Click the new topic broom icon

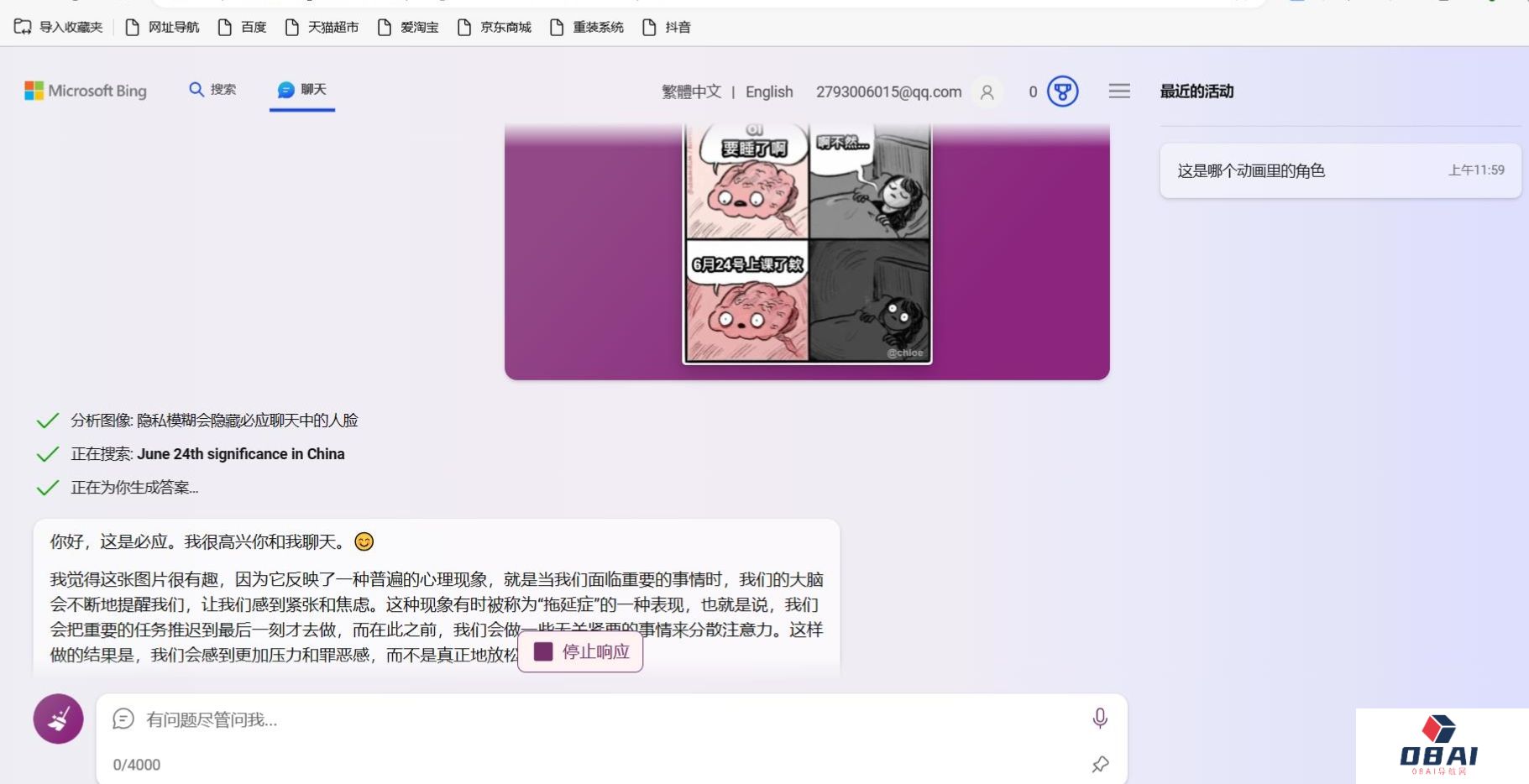click(58, 719)
